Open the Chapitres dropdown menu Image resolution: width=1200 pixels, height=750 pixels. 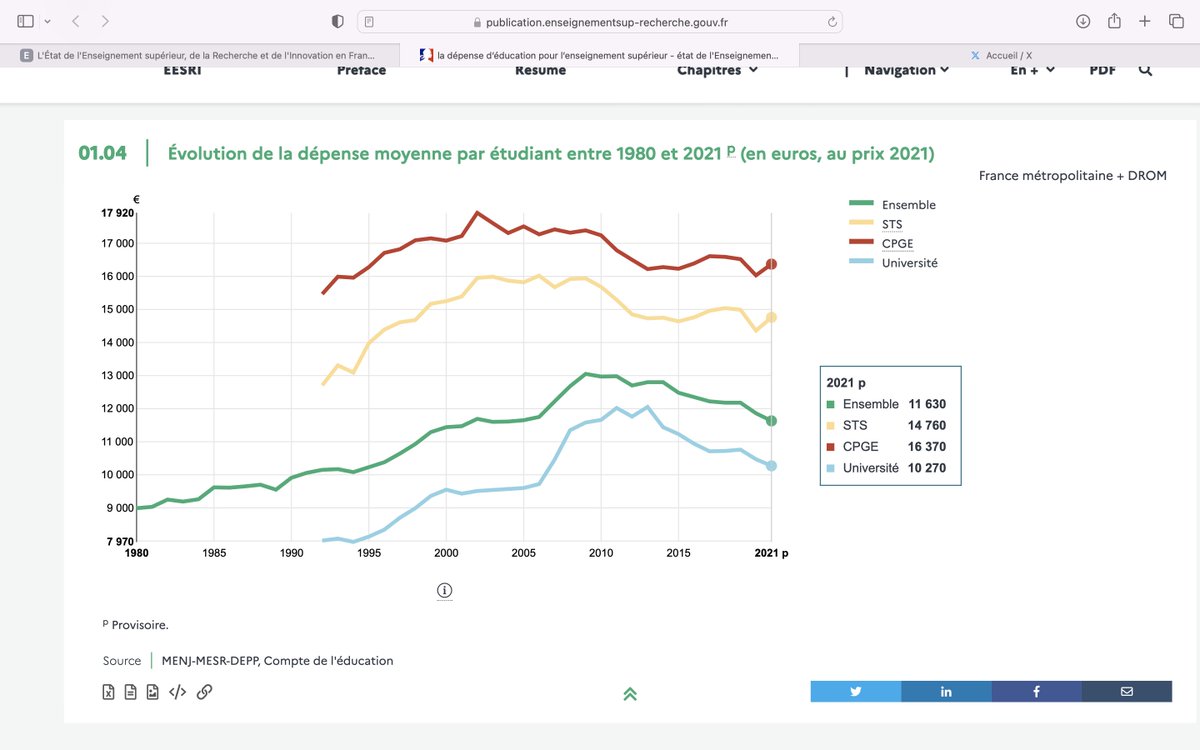tap(716, 70)
